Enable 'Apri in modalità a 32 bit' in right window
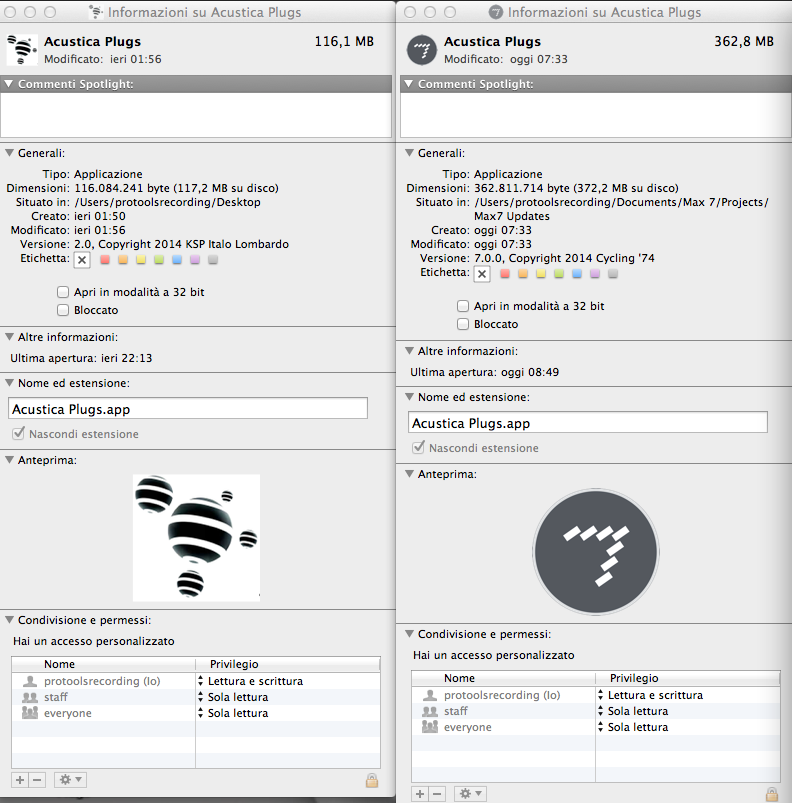 pos(463,306)
